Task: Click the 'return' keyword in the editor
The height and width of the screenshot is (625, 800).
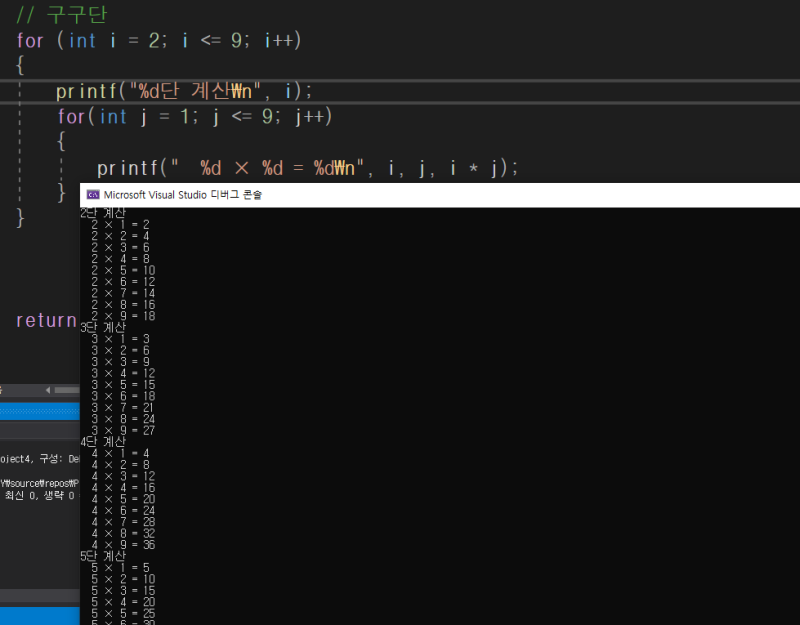Action: tap(46, 320)
